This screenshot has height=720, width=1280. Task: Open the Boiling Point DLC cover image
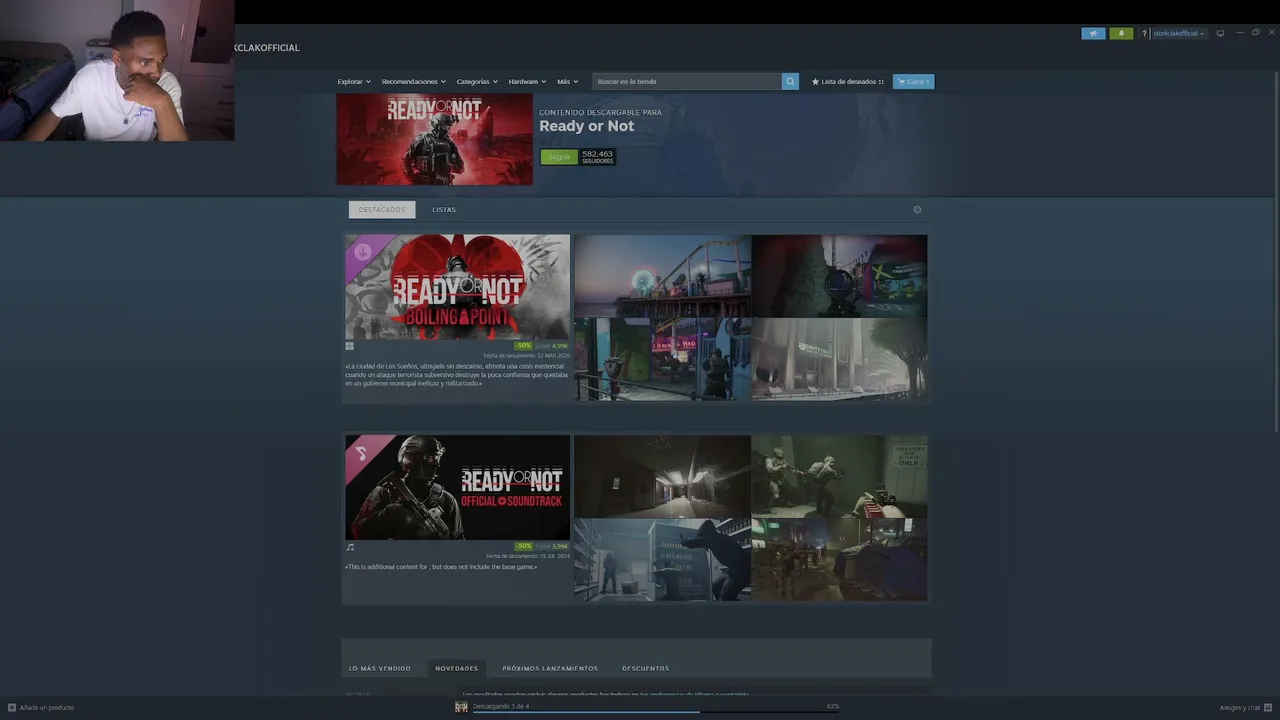[x=457, y=288]
